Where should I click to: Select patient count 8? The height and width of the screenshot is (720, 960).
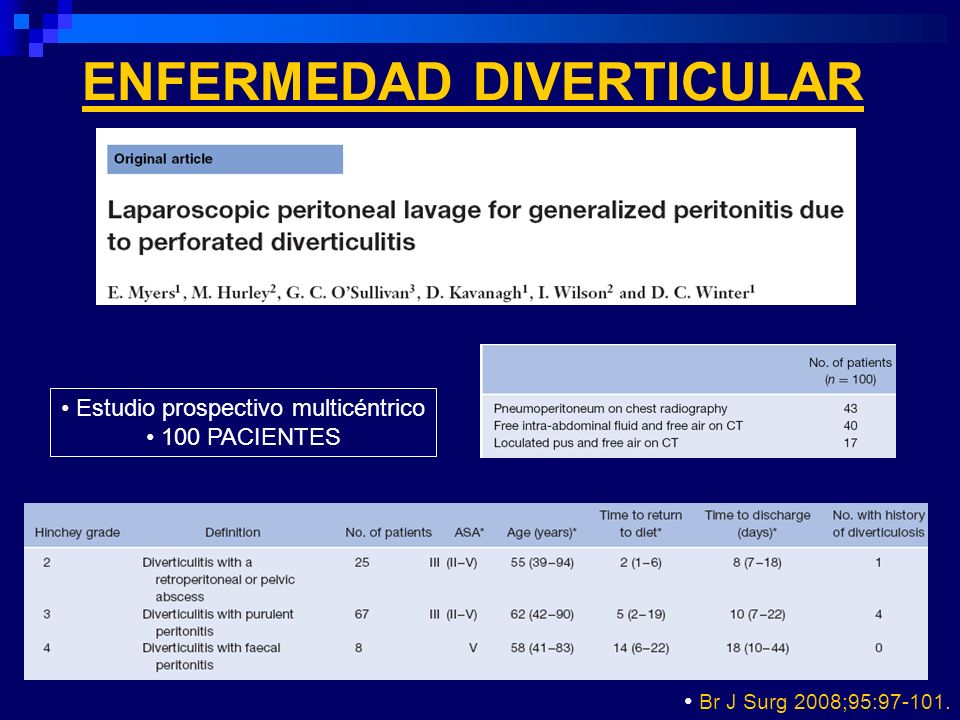click(358, 648)
